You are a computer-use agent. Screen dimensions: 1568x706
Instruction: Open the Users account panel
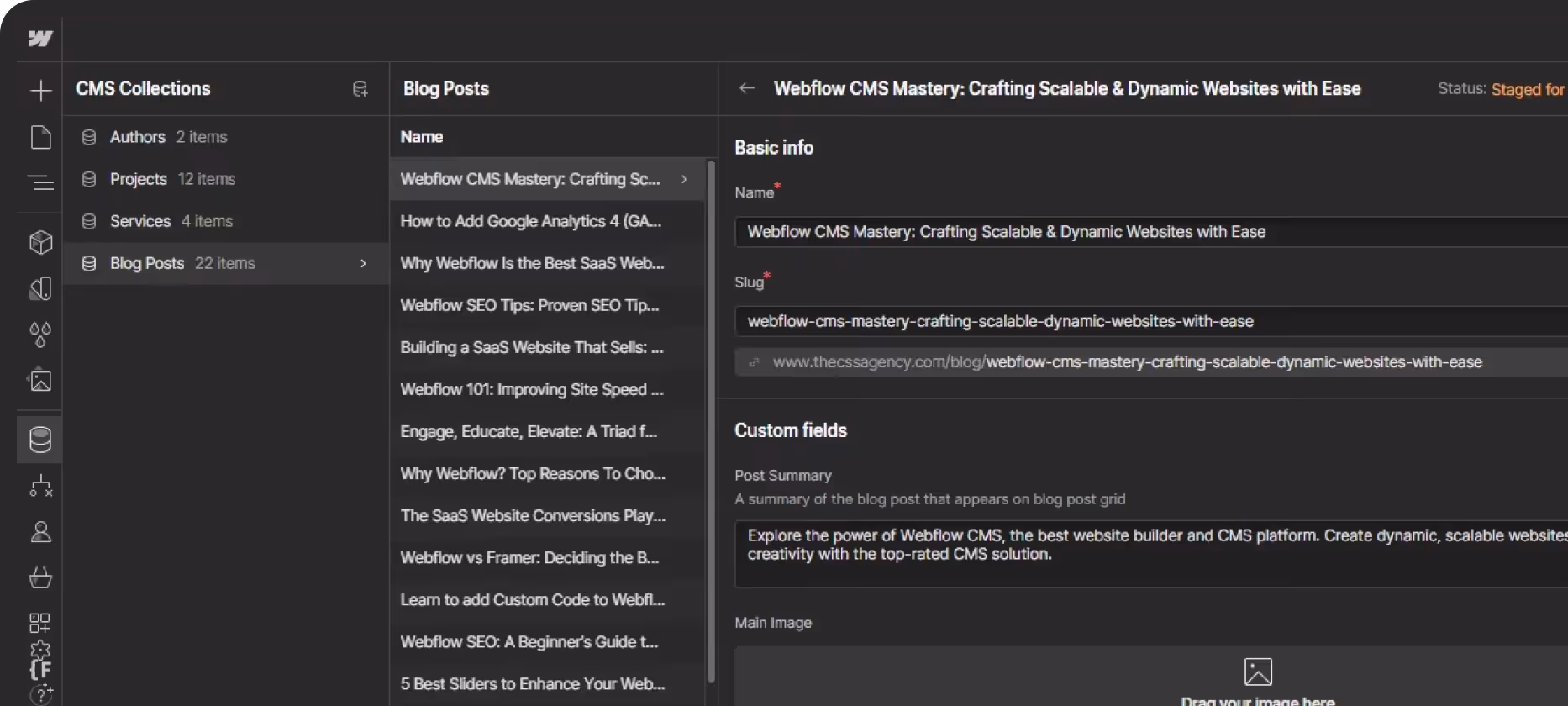click(40, 532)
